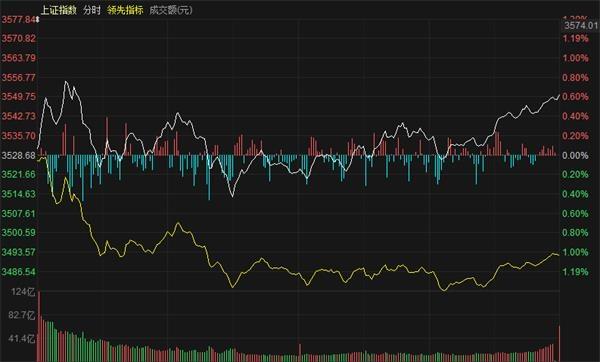This screenshot has width=600, height=362.
Task: Click the red 1.00% axis label
Action: [575, 58]
